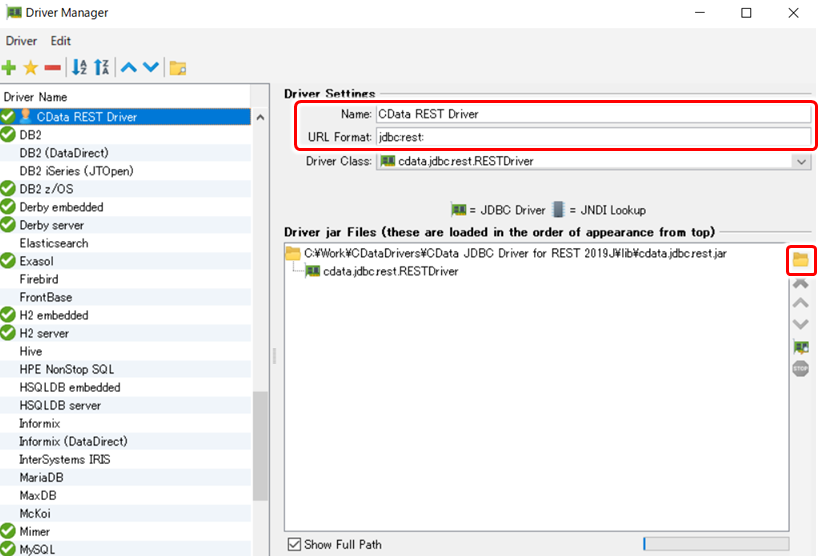Toggle Show Full Path checkbox

(x=294, y=544)
